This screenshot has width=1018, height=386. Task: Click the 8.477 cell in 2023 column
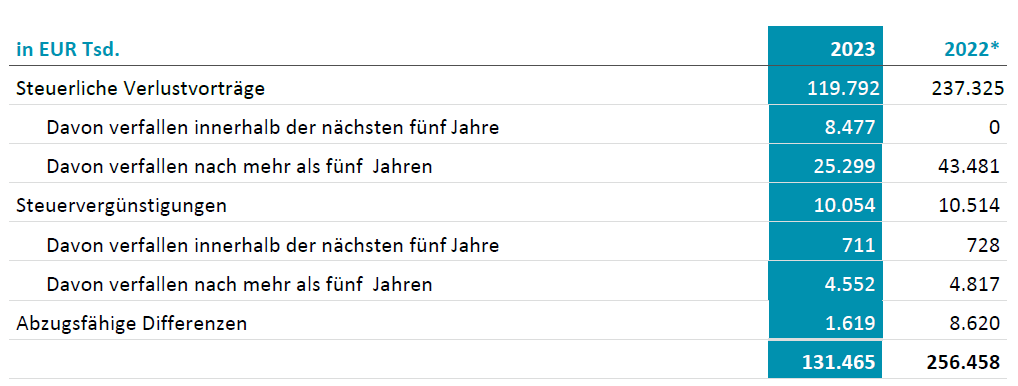click(x=852, y=127)
